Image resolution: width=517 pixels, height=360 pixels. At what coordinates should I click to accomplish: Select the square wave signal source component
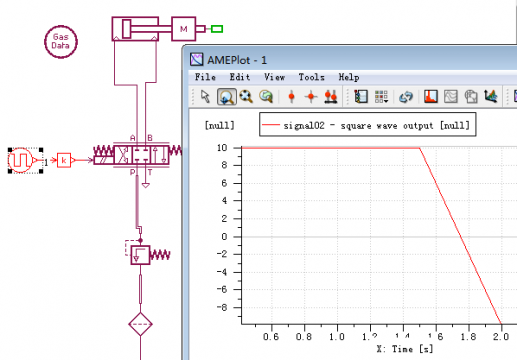(22, 160)
